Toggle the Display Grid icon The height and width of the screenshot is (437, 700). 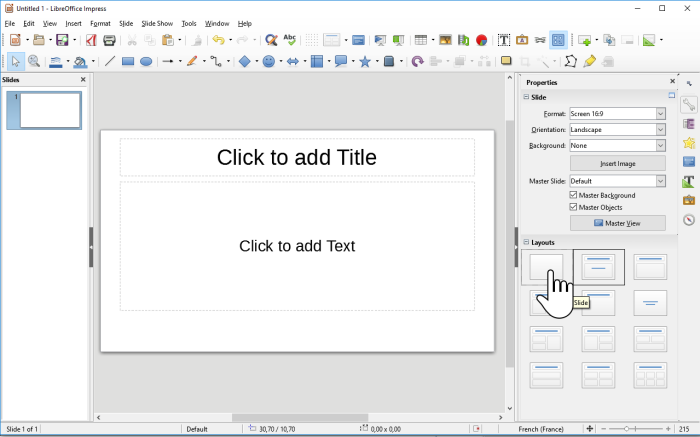(312, 40)
